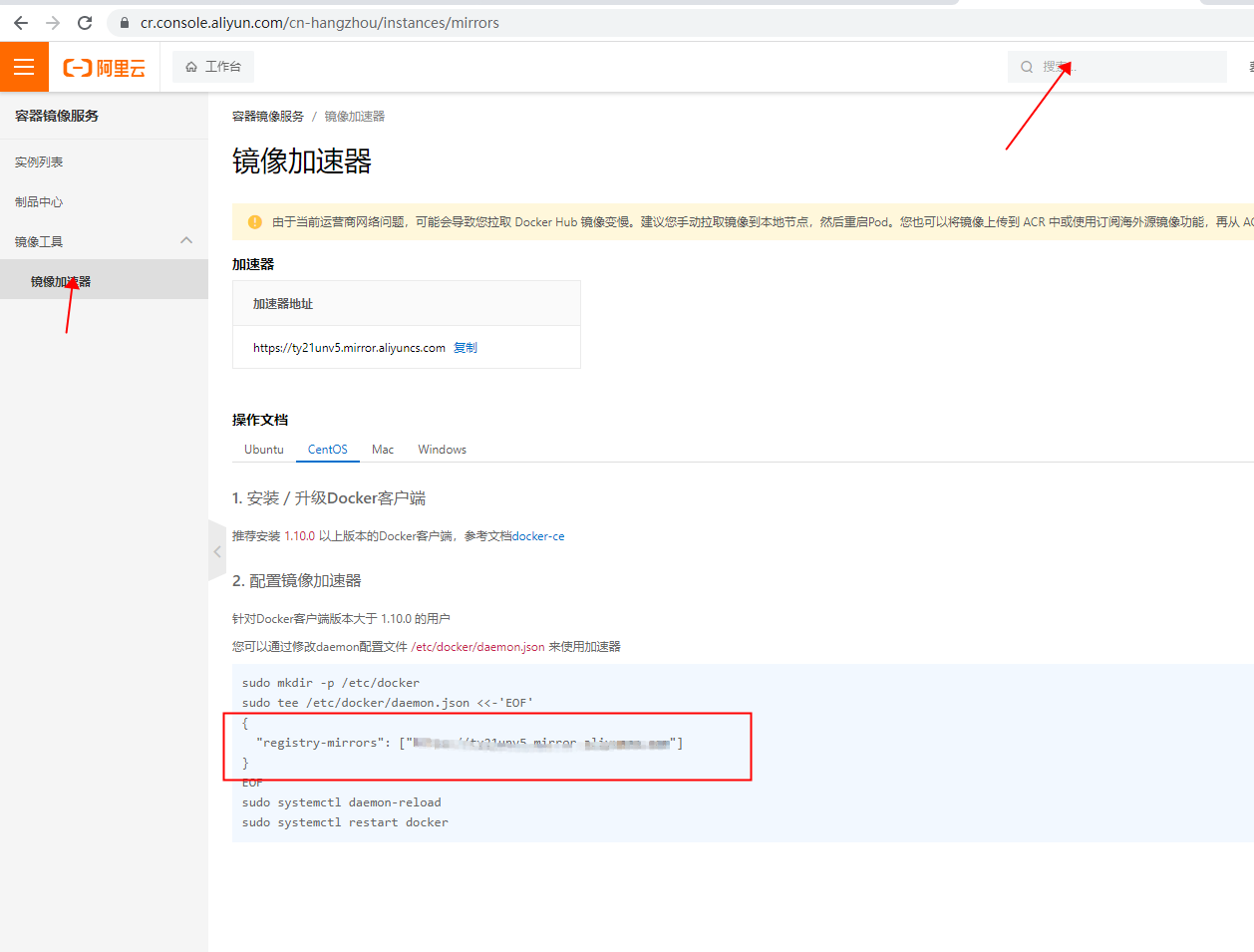This screenshot has height=952, width=1254.
Task: Click the search magnifier icon
Action: [1027, 67]
